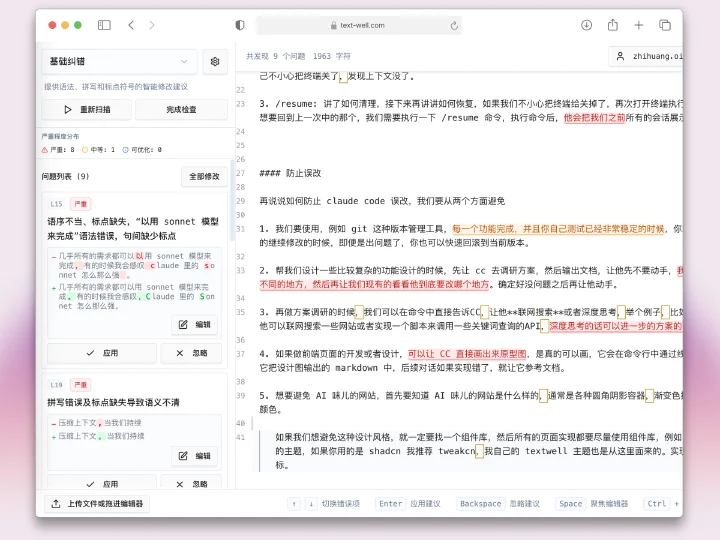Click 编辑 in the L15 issue card
This screenshot has width=720, height=540.
(194, 325)
